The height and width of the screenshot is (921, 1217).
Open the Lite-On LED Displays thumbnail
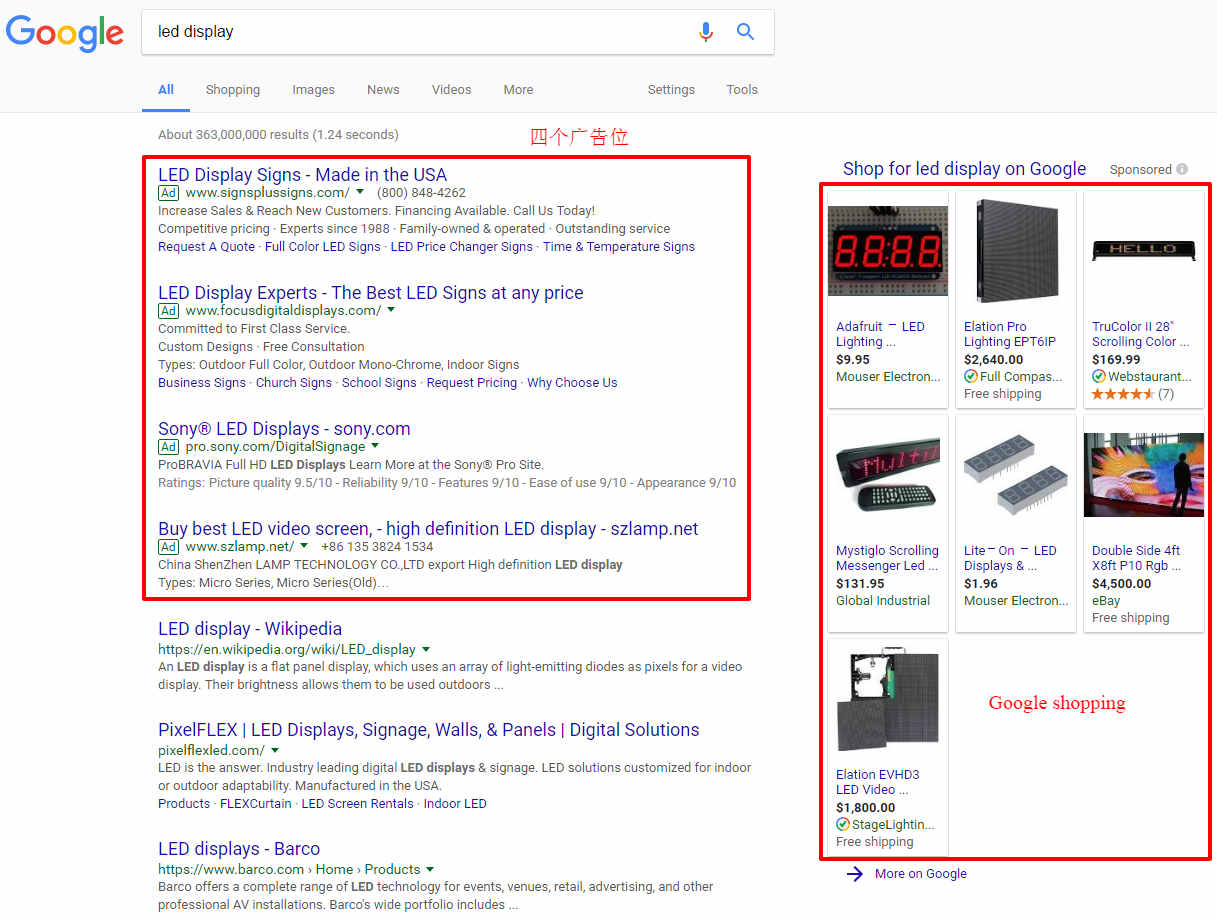pyautogui.click(x=1015, y=475)
